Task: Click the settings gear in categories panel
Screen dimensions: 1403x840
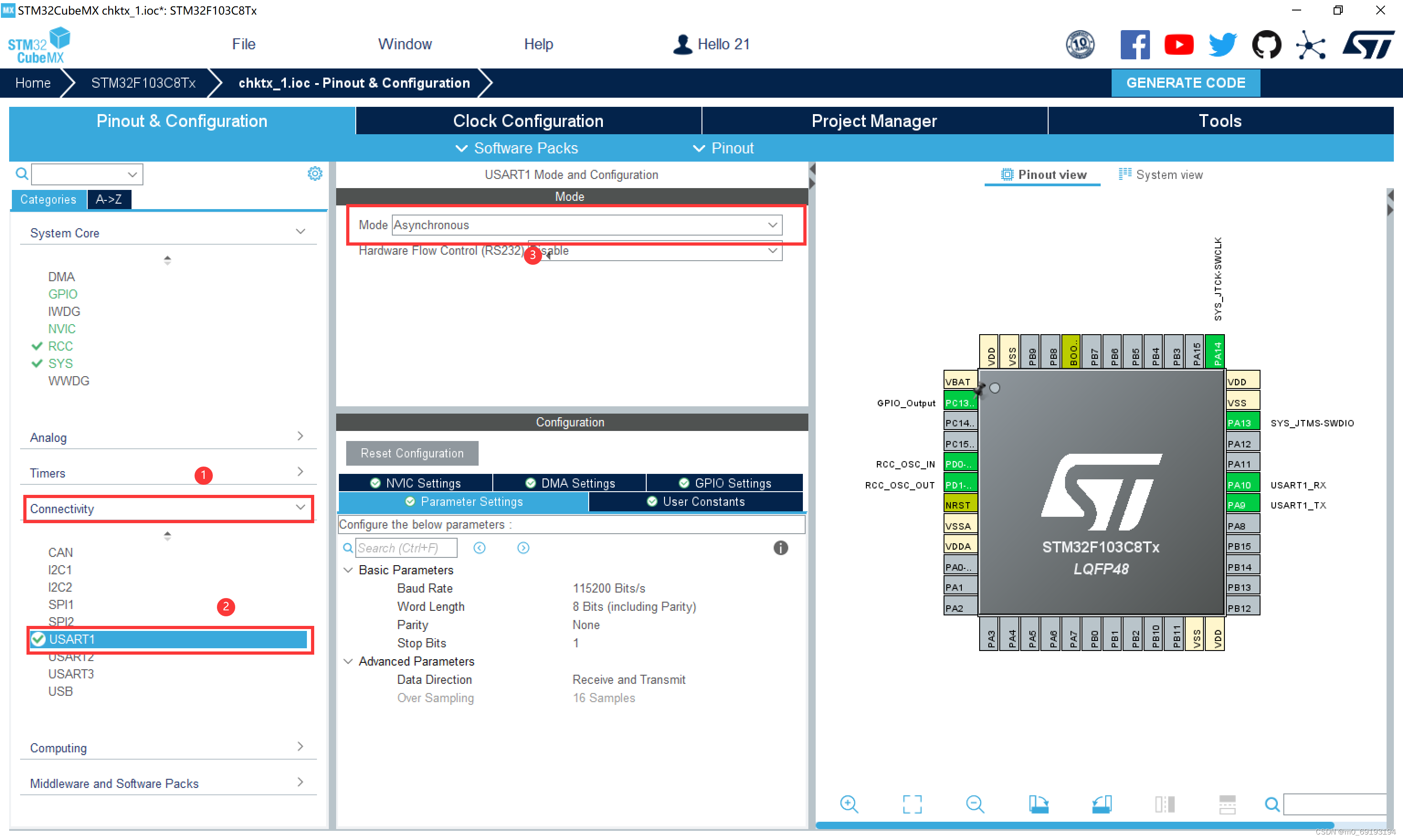Action: (315, 174)
